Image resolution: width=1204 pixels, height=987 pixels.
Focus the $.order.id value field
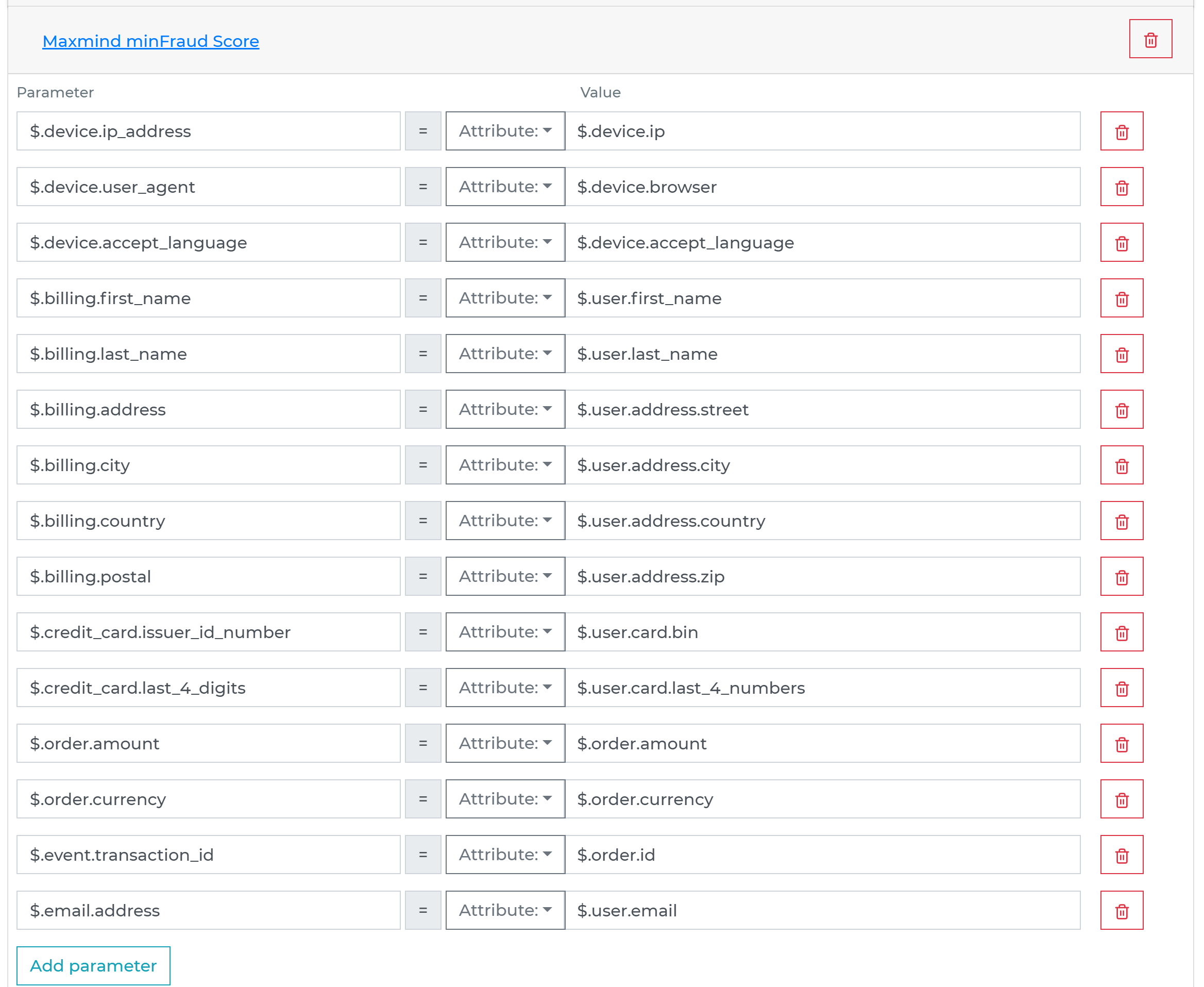823,856
